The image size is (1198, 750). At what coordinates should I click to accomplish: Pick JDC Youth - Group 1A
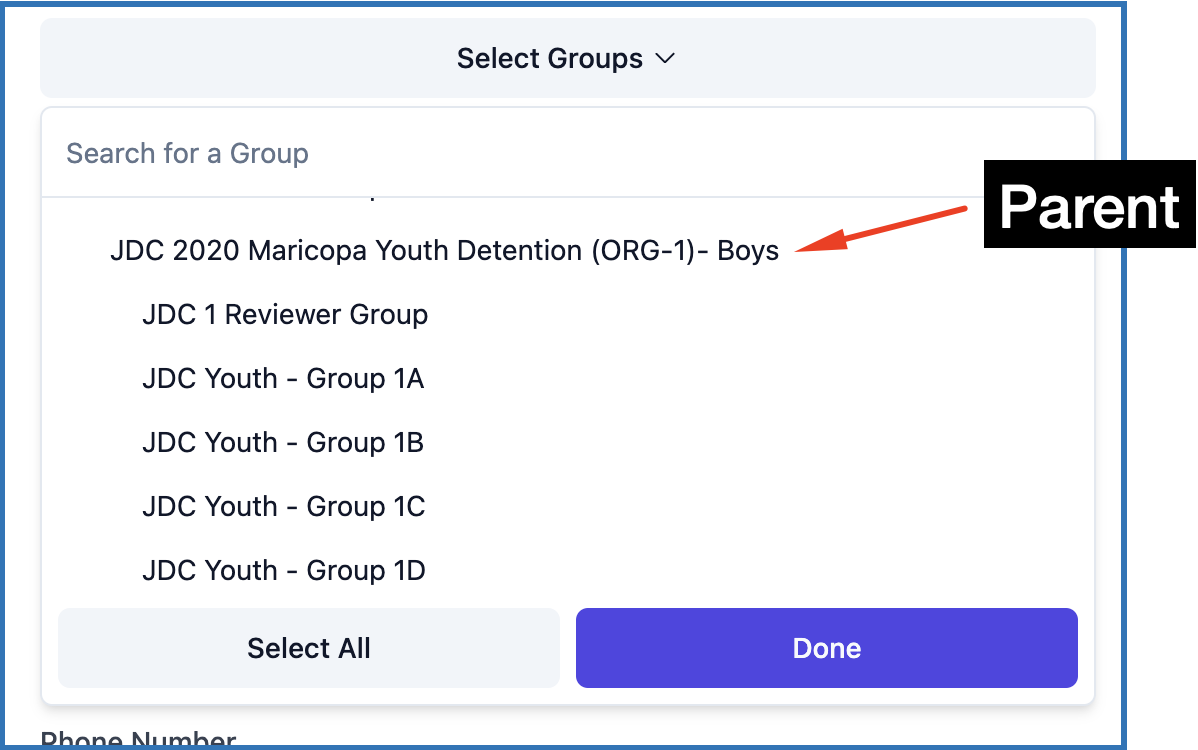(283, 379)
